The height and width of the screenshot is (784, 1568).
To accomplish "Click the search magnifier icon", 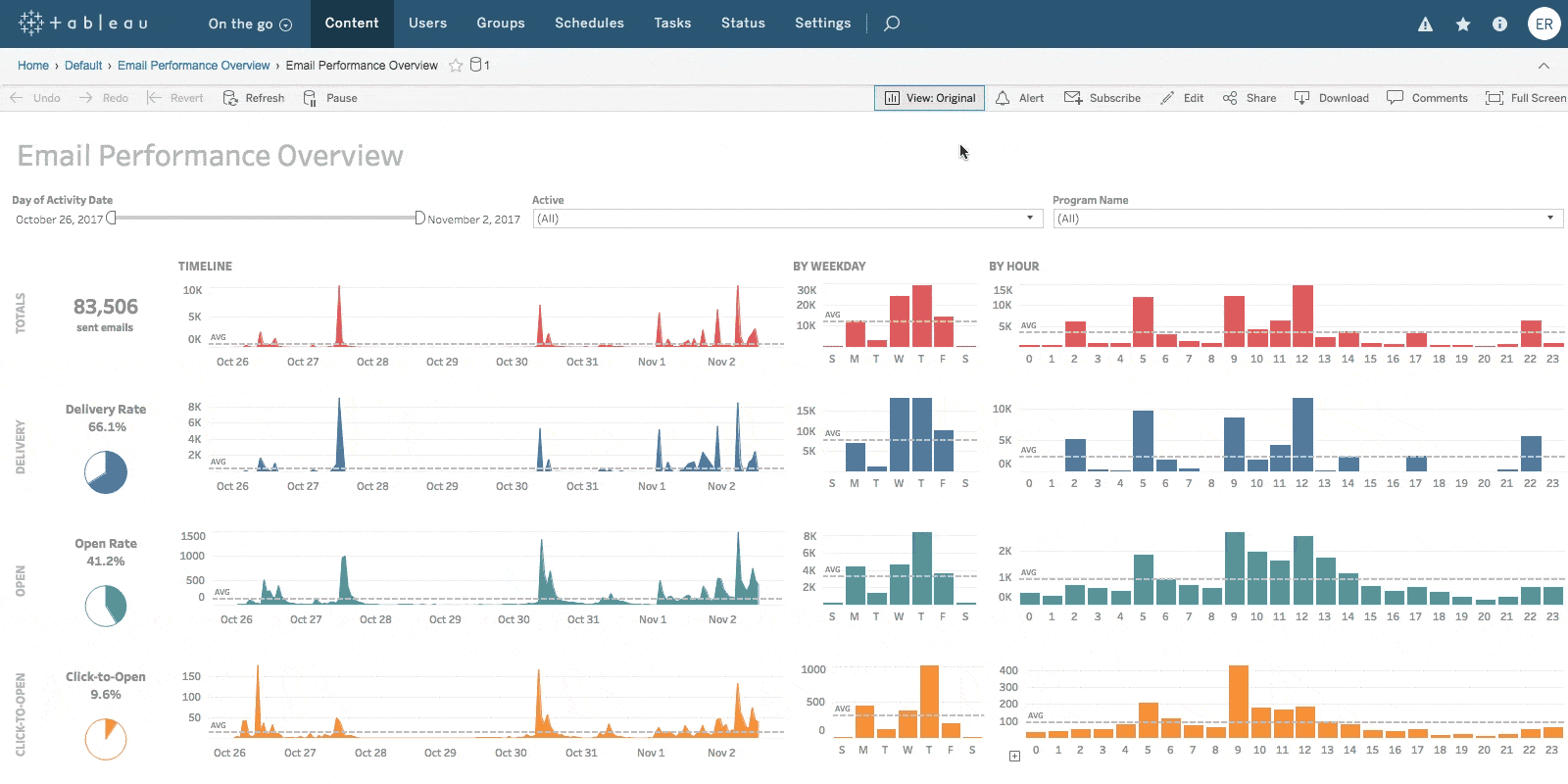I will click(x=892, y=24).
